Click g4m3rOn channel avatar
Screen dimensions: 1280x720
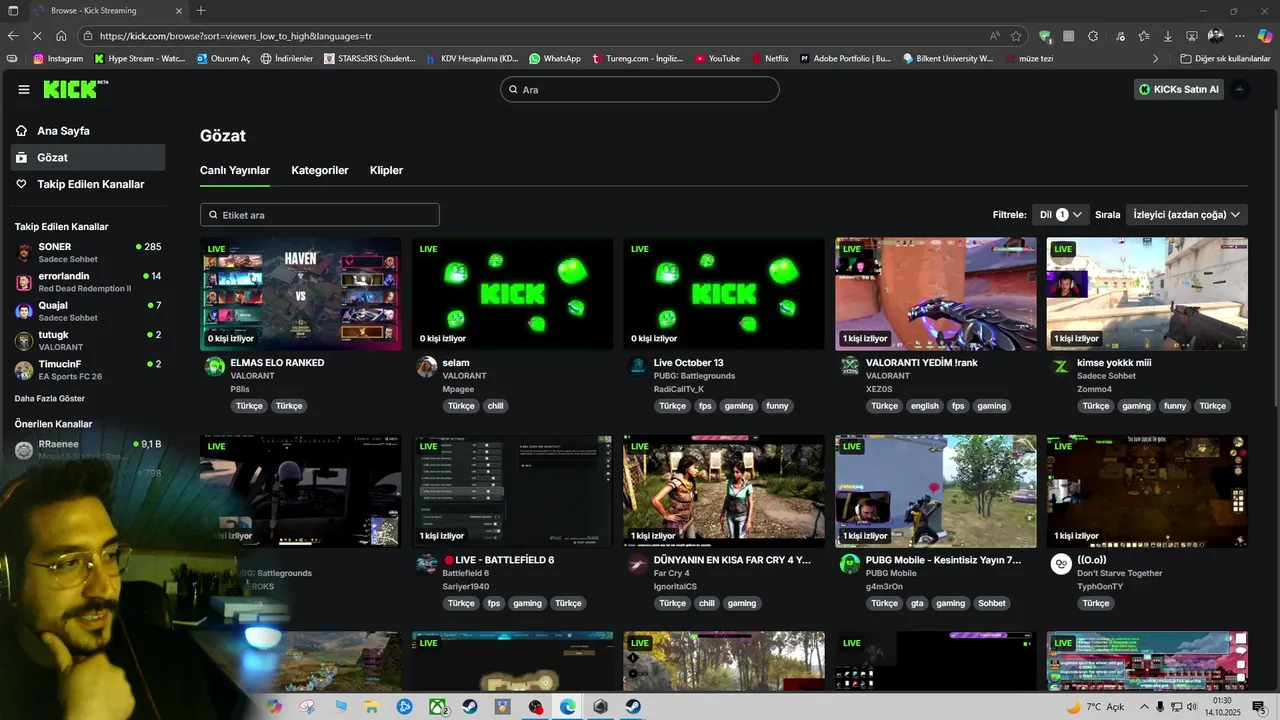[850, 564]
